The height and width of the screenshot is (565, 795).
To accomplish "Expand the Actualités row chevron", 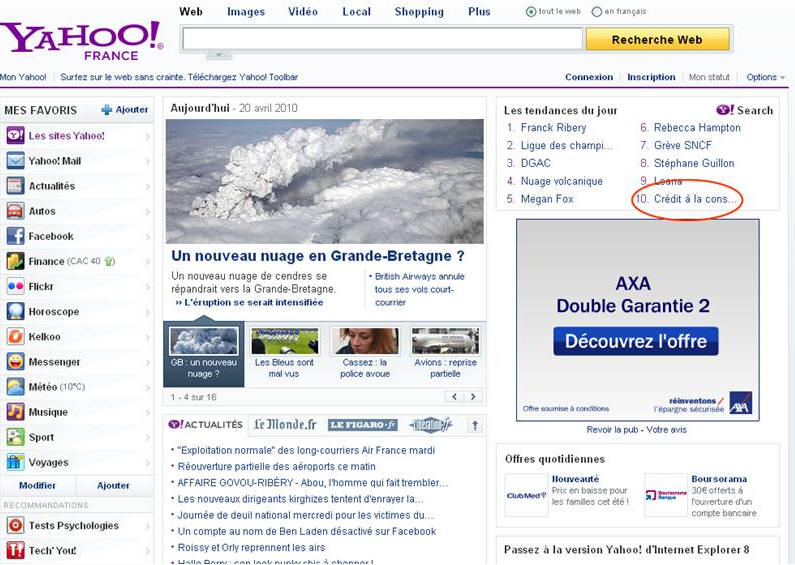I will 148,186.
